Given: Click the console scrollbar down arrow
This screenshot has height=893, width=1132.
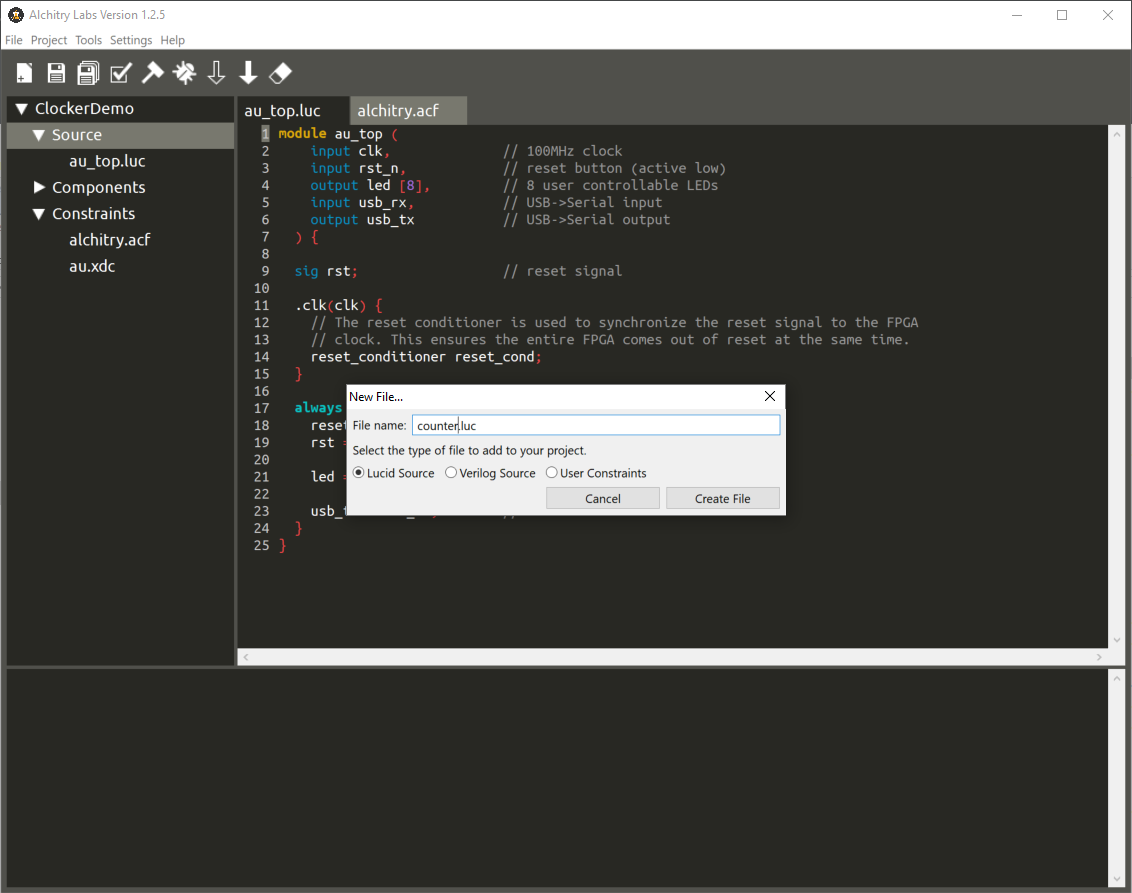Looking at the screenshot, I should pyautogui.click(x=1117, y=879).
